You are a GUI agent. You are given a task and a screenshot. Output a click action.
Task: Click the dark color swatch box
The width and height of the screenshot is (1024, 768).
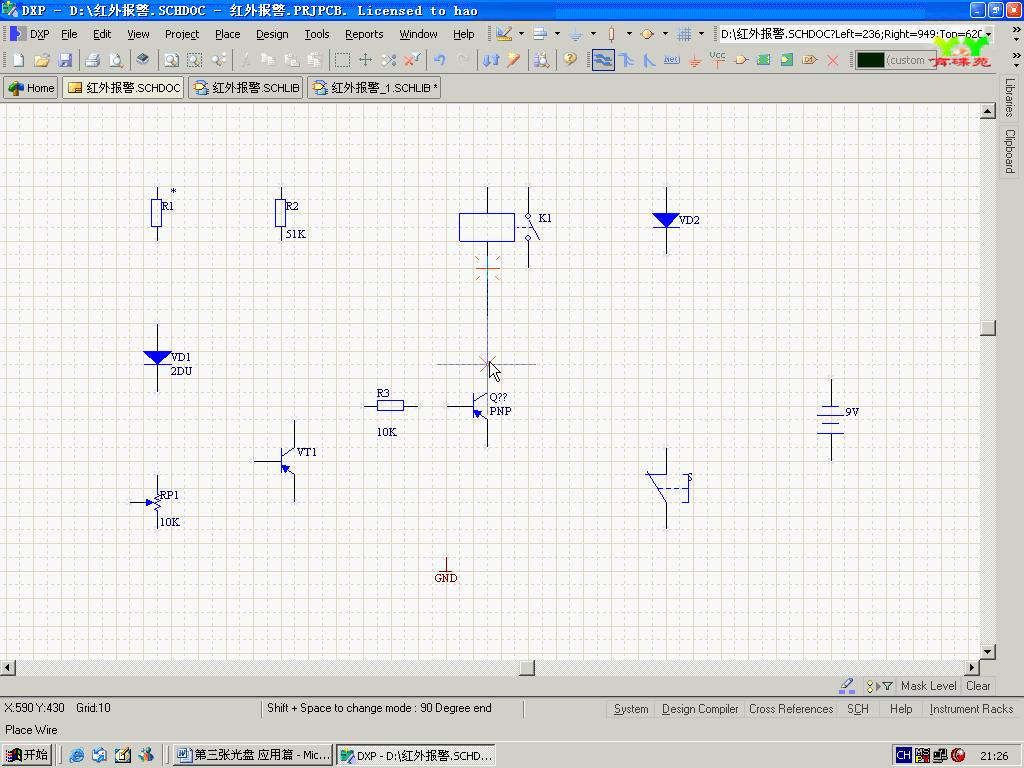pos(871,60)
